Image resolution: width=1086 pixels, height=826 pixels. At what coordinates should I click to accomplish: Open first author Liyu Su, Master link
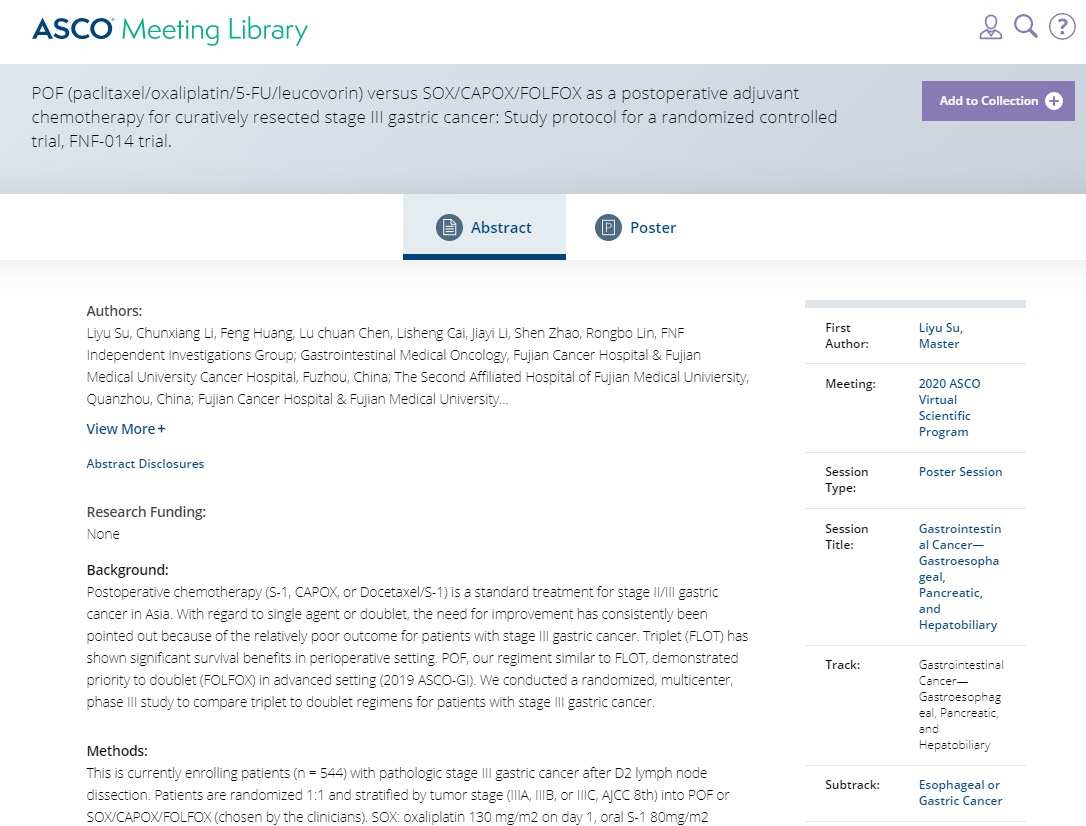pos(941,336)
